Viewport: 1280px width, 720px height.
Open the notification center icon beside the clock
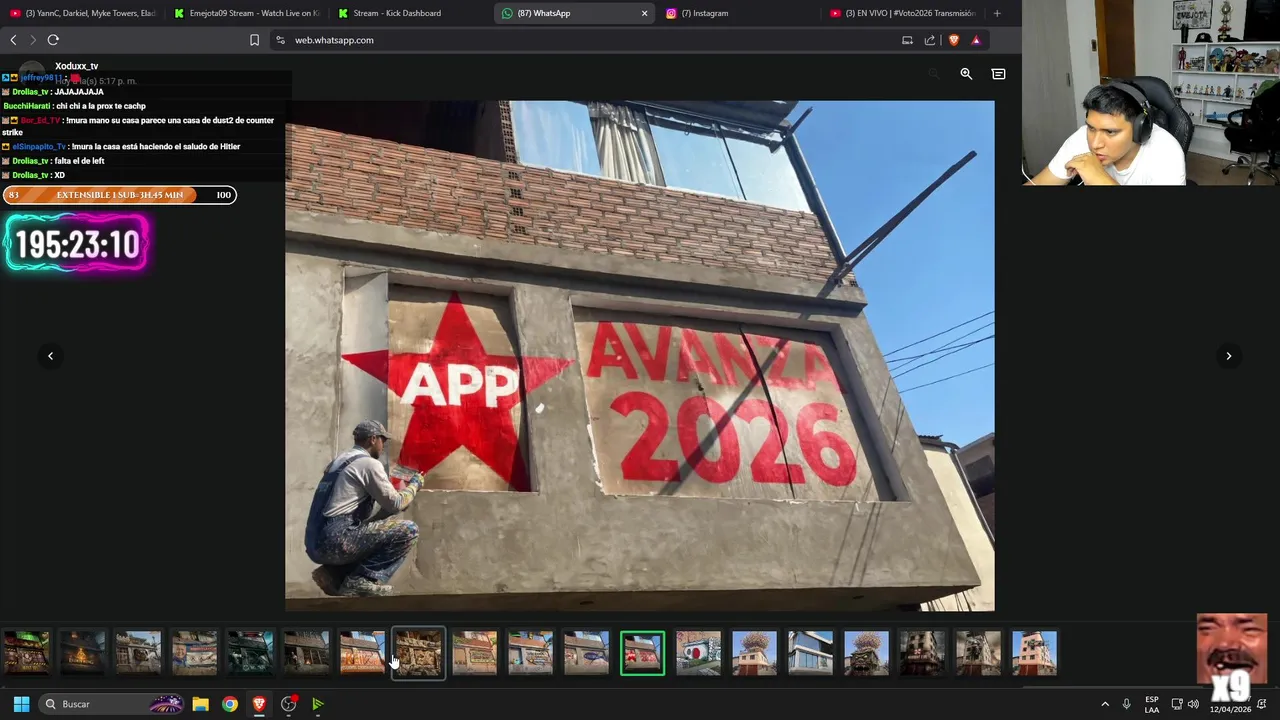tap(1262, 704)
